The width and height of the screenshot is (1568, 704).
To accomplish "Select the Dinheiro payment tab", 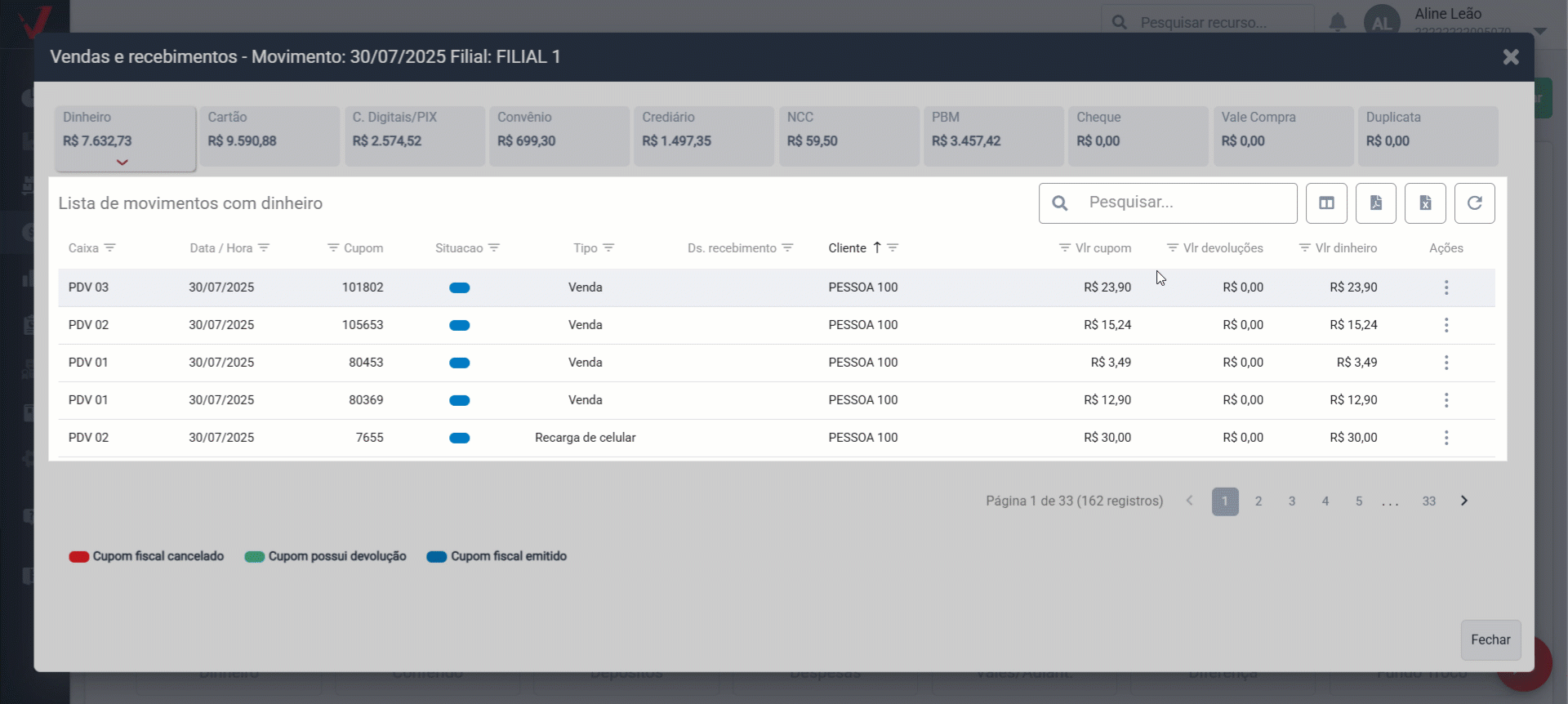I will point(126,138).
